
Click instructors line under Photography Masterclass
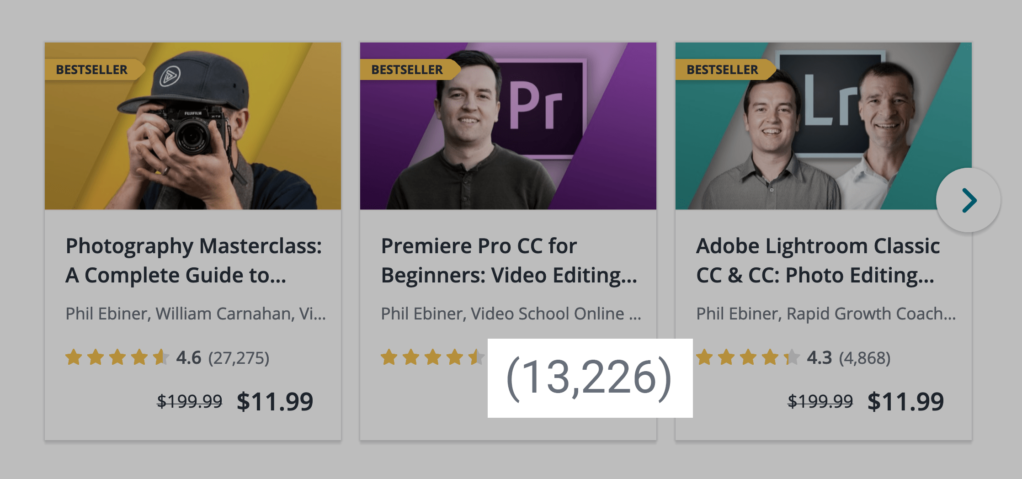pos(195,314)
